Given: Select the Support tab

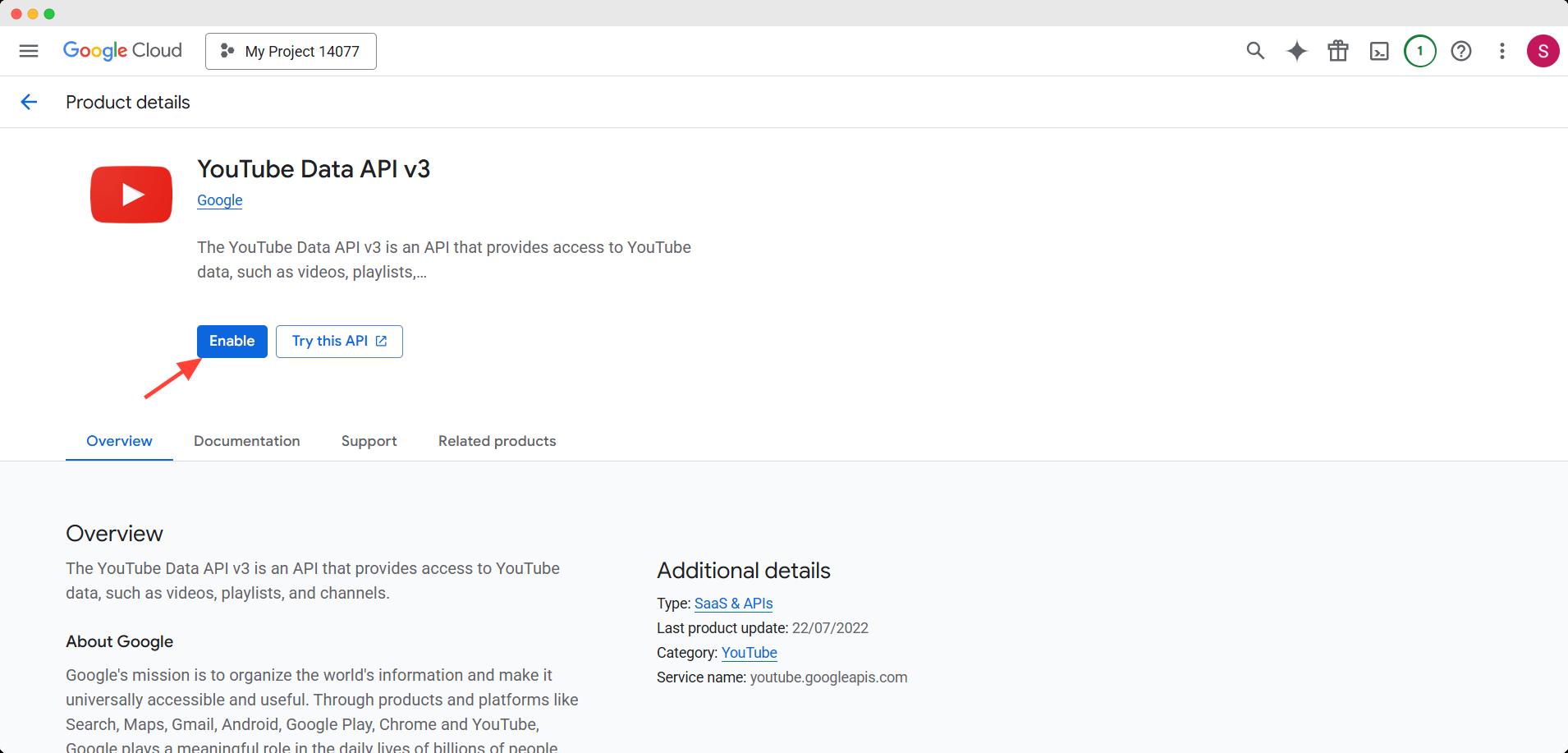Looking at the screenshot, I should 369,441.
